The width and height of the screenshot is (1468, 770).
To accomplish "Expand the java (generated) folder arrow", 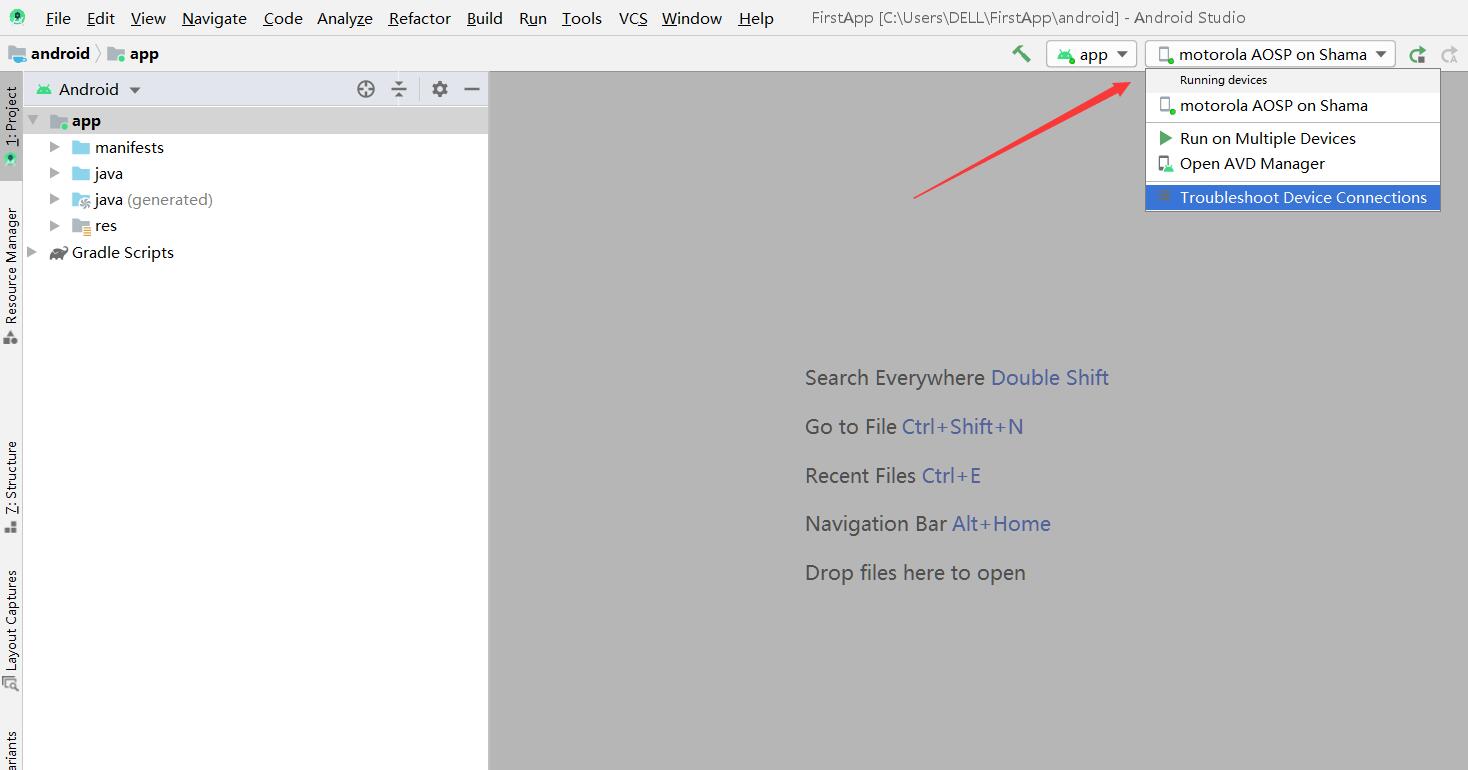I will tap(55, 199).
